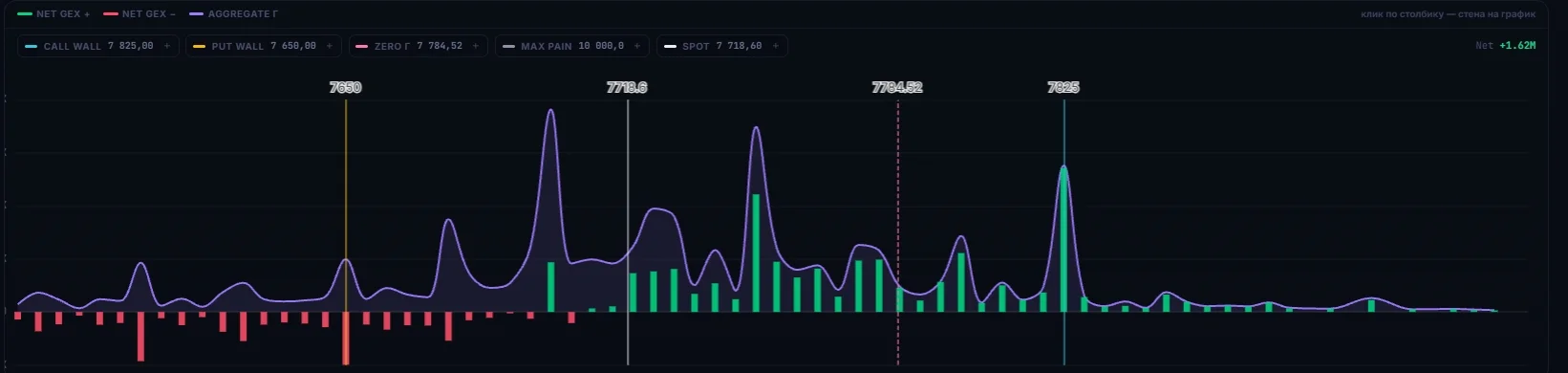
Task: Click the plus icon on ZERO Γ chip
Action: click(476, 46)
